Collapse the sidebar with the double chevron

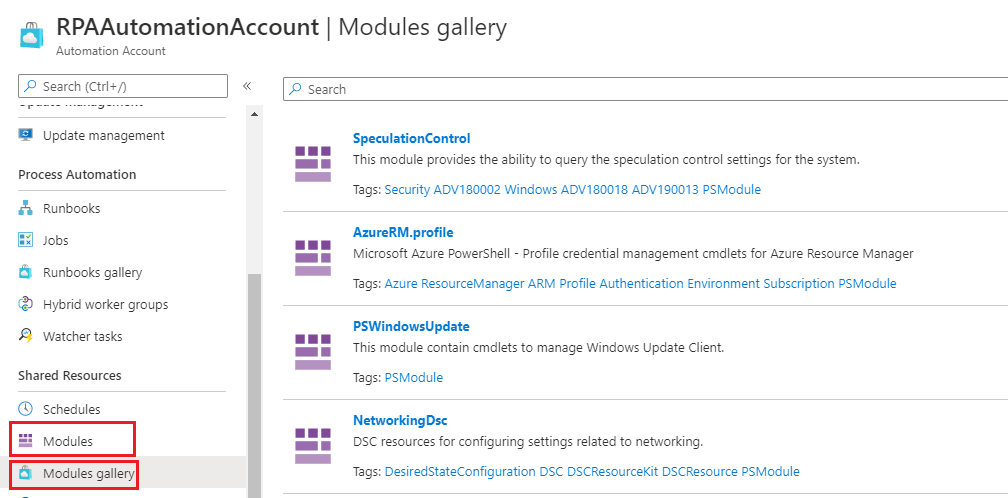click(247, 86)
